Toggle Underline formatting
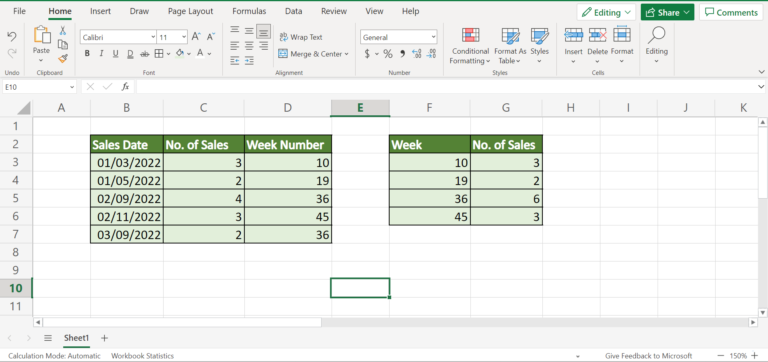The height and width of the screenshot is (362, 768). click(x=116, y=54)
